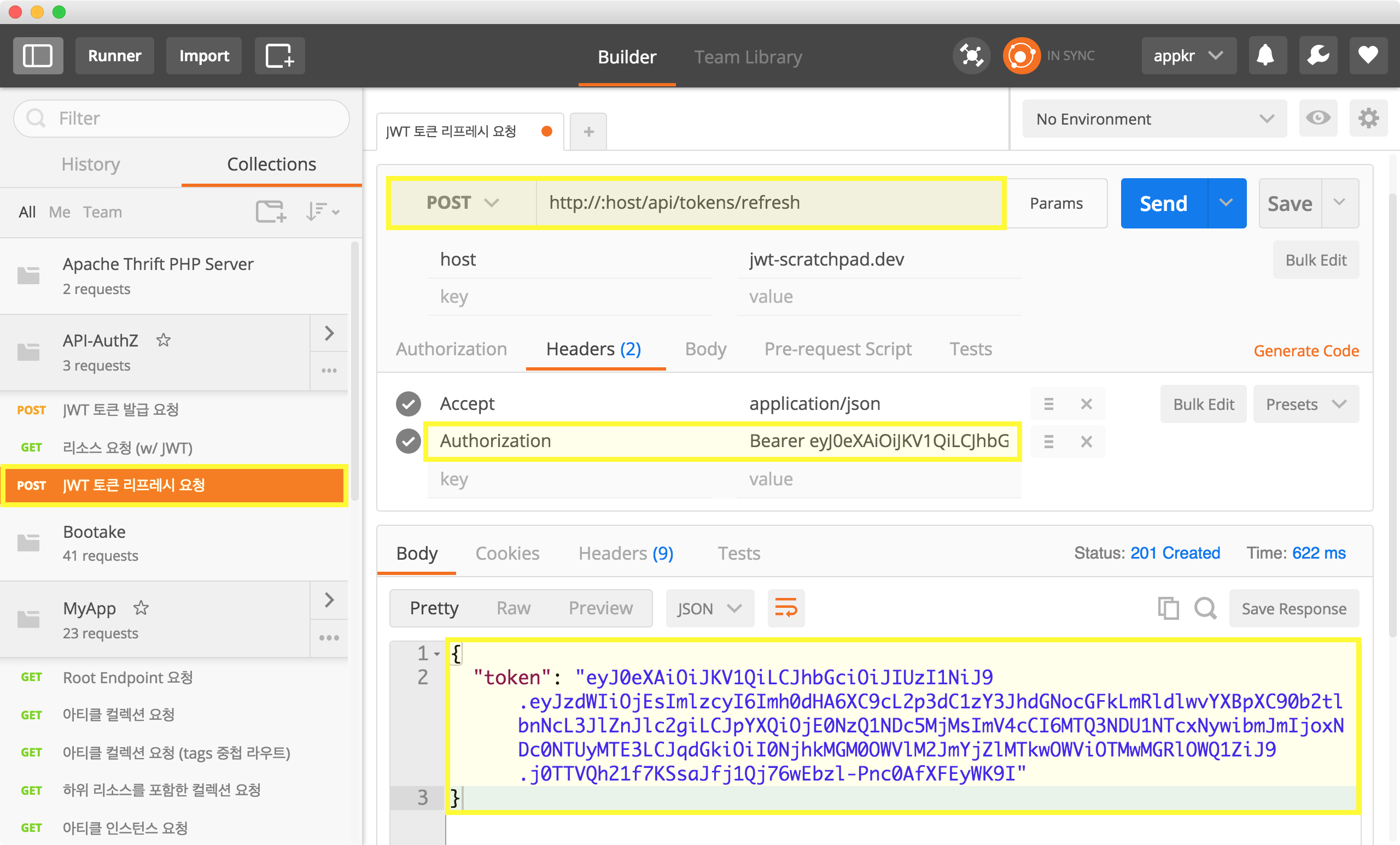This screenshot has width=1400, height=845.
Task: Open notifications bell icon
Action: (x=1267, y=56)
